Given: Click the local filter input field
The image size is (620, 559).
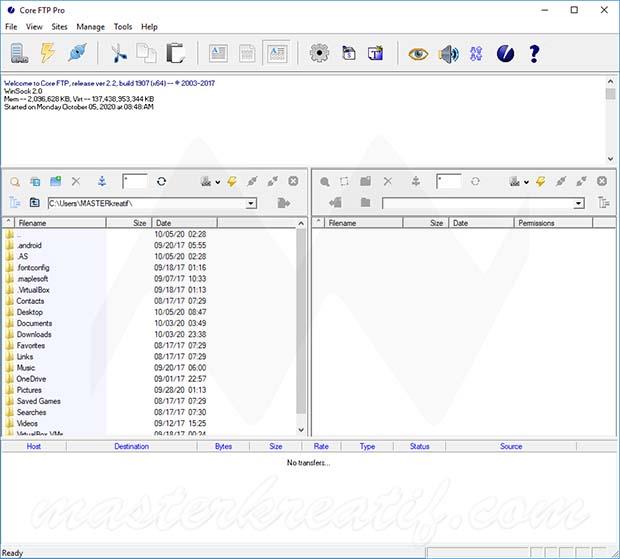Looking at the screenshot, I should pos(135,181).
